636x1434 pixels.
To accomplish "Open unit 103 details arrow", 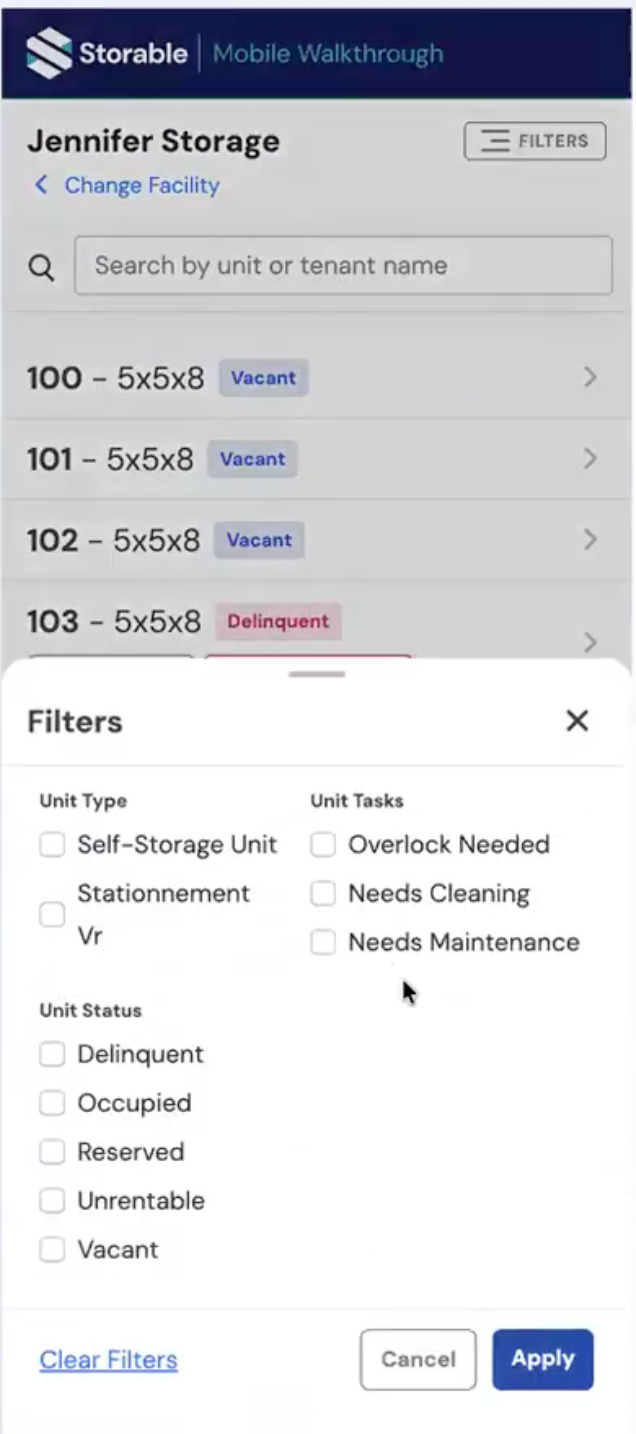I will pos(590,641).
